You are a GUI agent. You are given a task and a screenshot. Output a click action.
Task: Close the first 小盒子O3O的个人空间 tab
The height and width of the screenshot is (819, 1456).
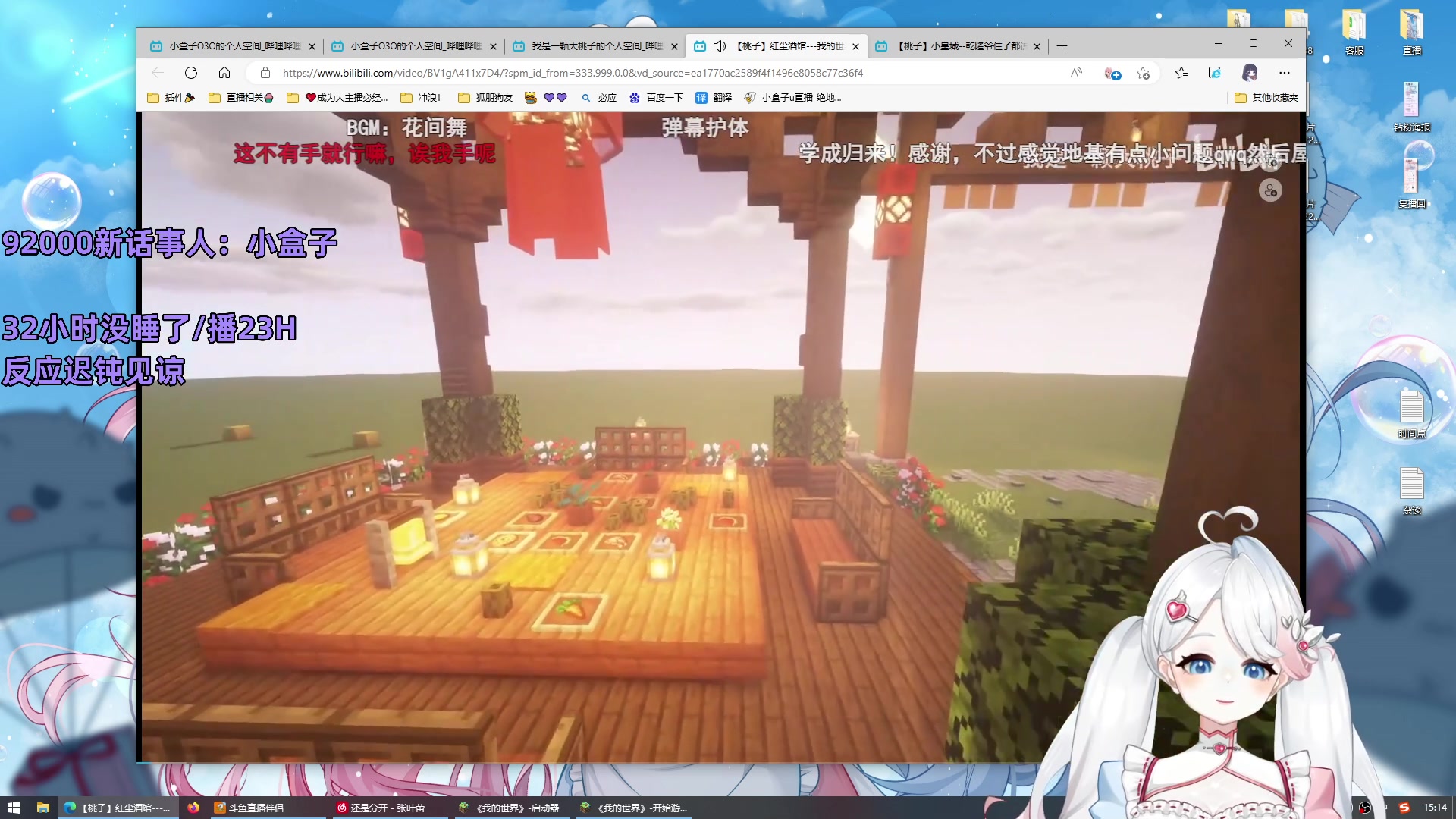312,46
